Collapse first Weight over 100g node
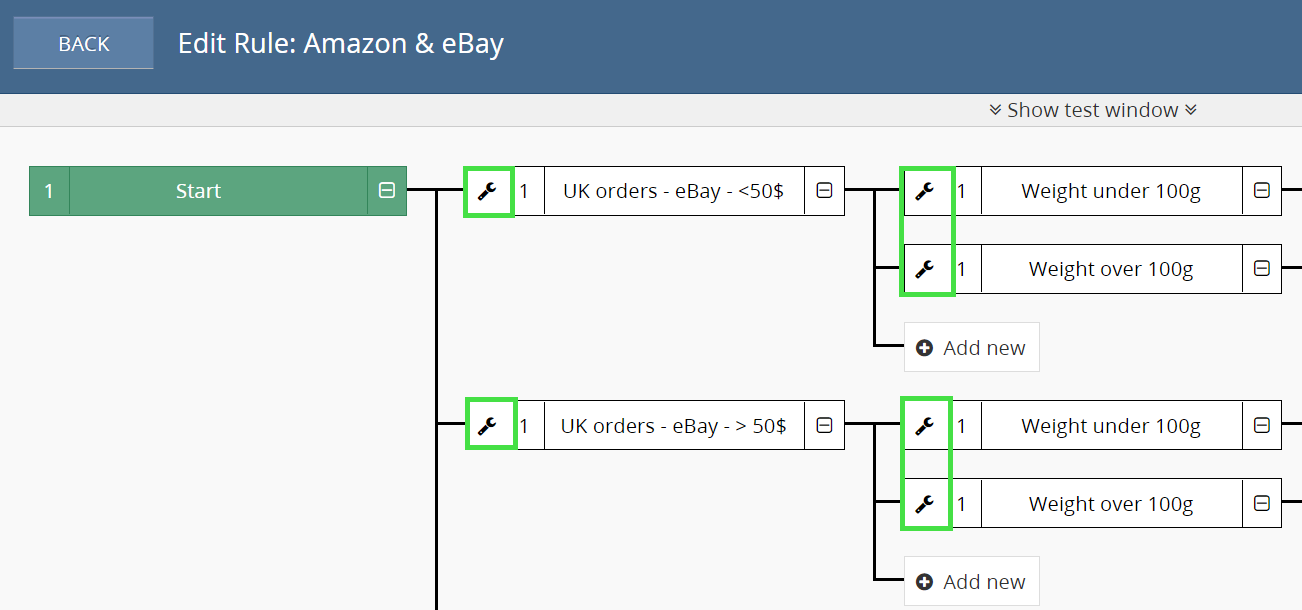 1262,269
